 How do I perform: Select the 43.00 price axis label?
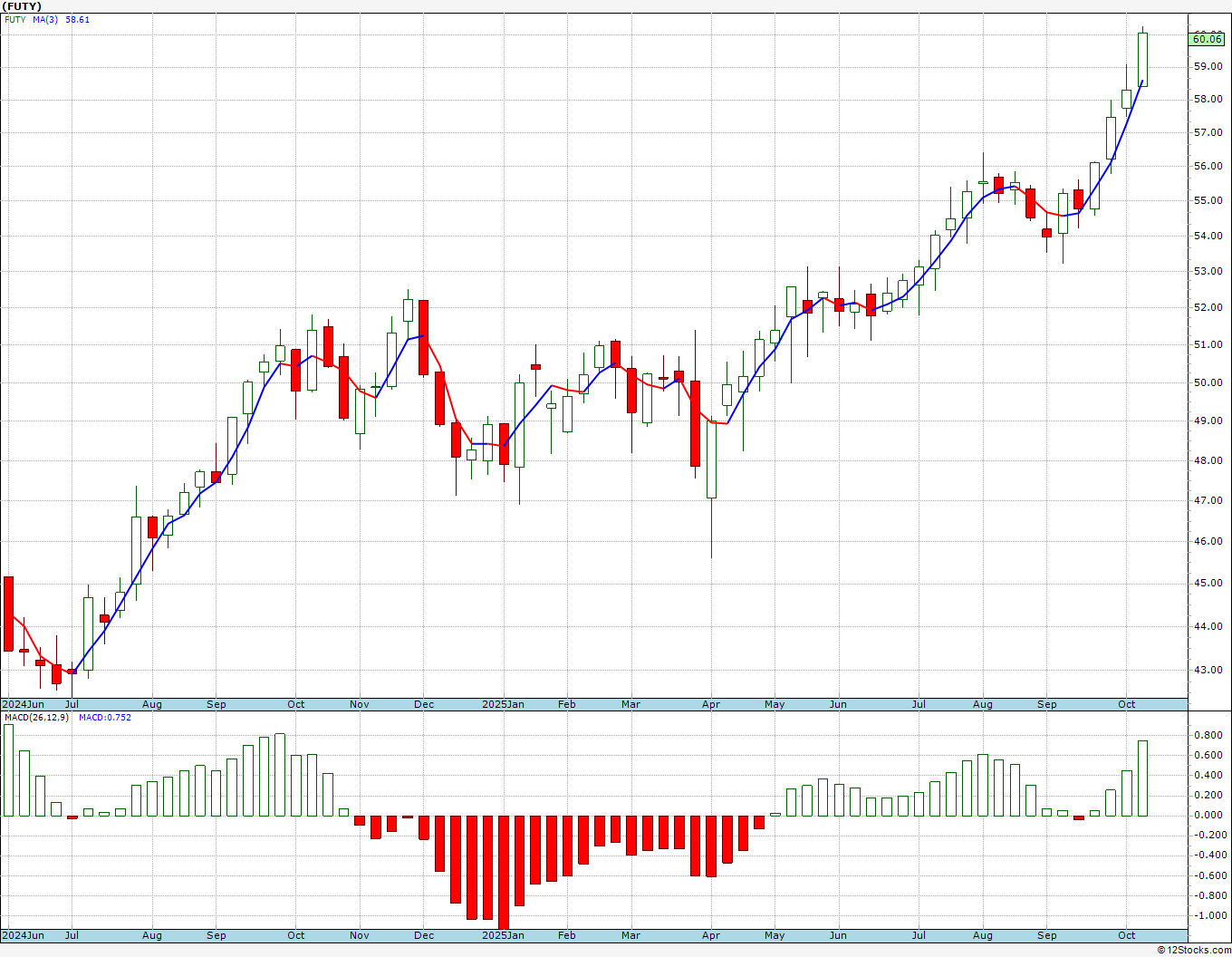click(x=1208, y=671)
